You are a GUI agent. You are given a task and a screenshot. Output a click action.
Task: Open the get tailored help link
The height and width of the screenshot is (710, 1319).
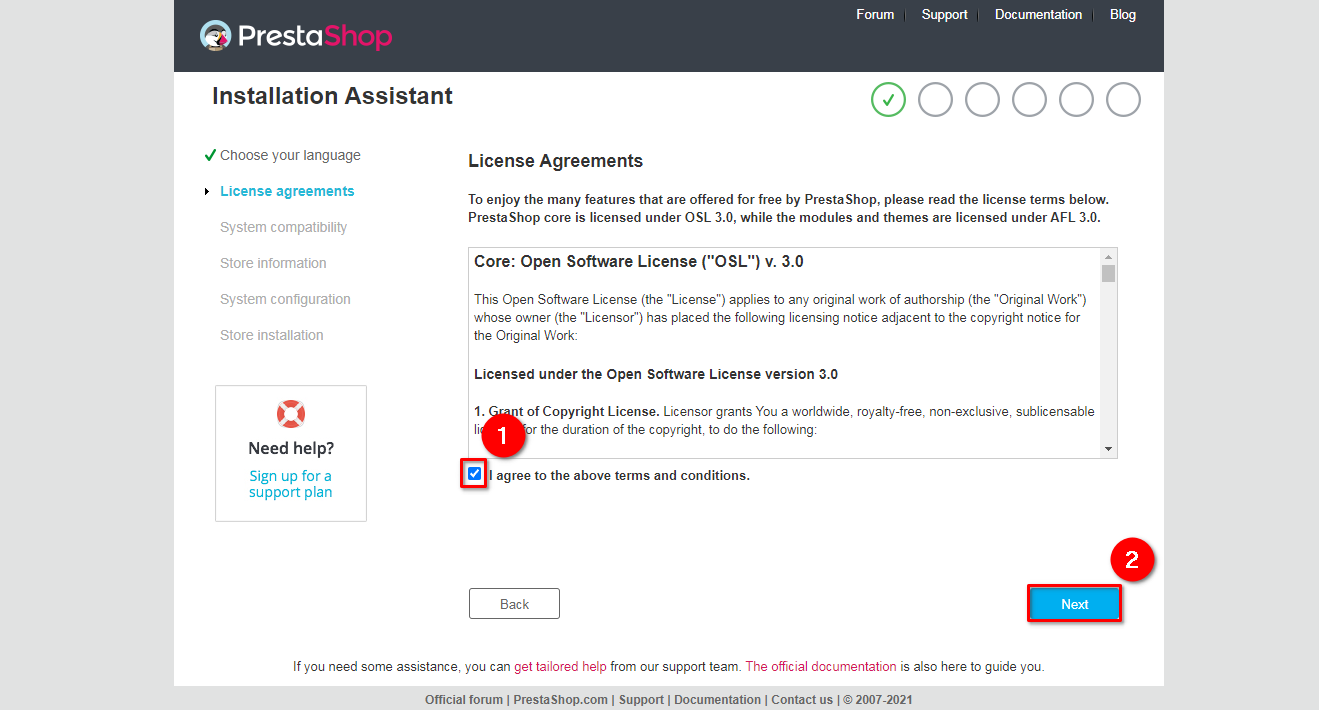560,666
